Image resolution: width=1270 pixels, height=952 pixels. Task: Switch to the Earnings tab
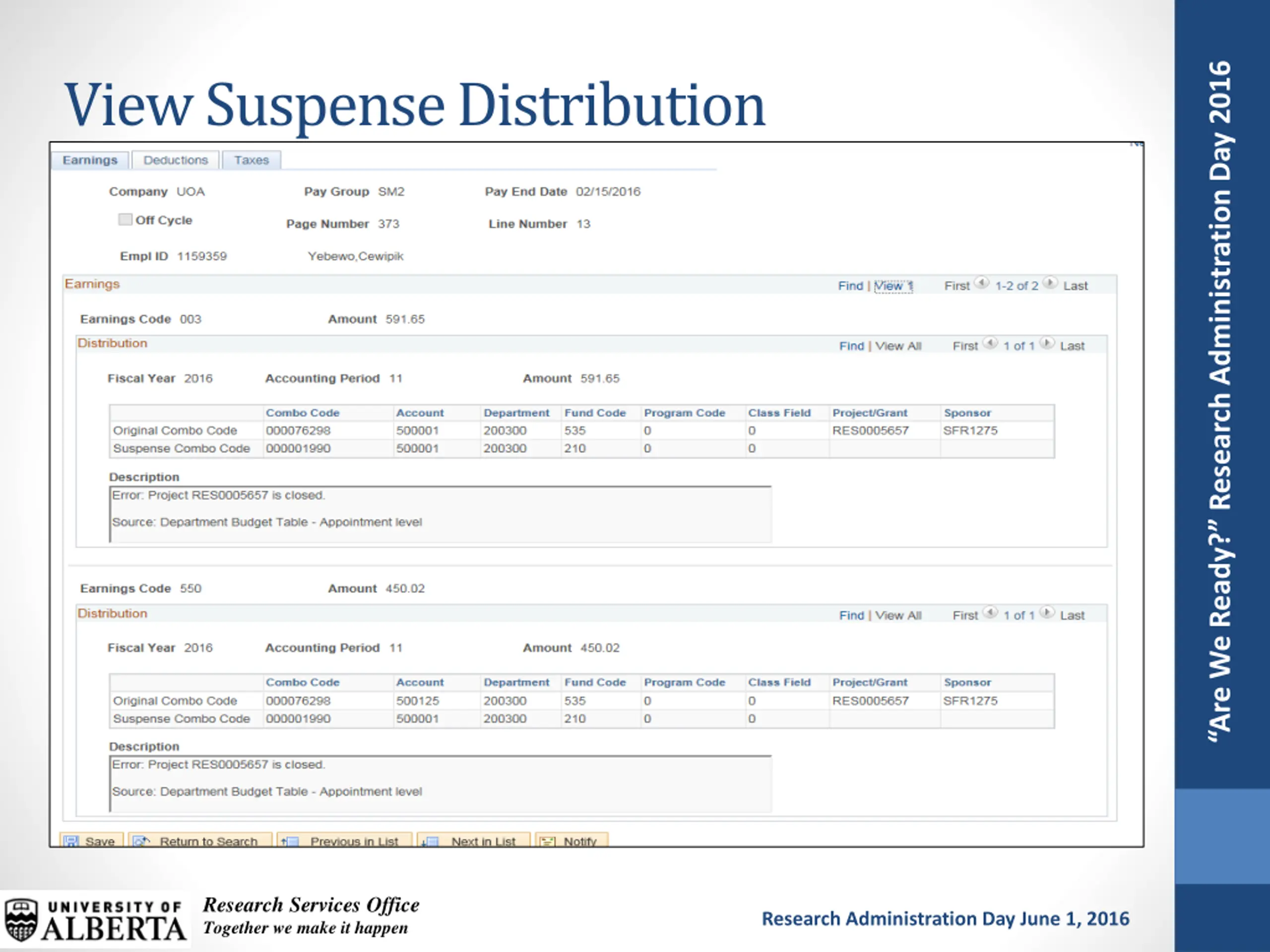(90, 160)
